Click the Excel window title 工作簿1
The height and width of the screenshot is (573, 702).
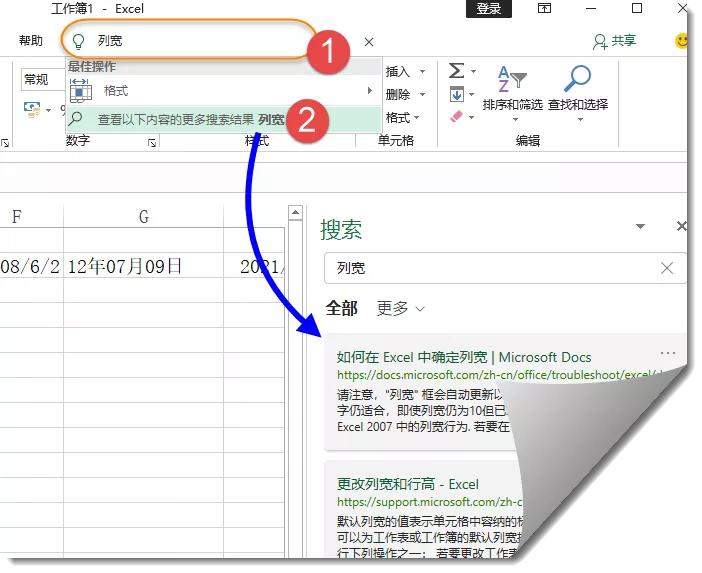click(72, 9)
